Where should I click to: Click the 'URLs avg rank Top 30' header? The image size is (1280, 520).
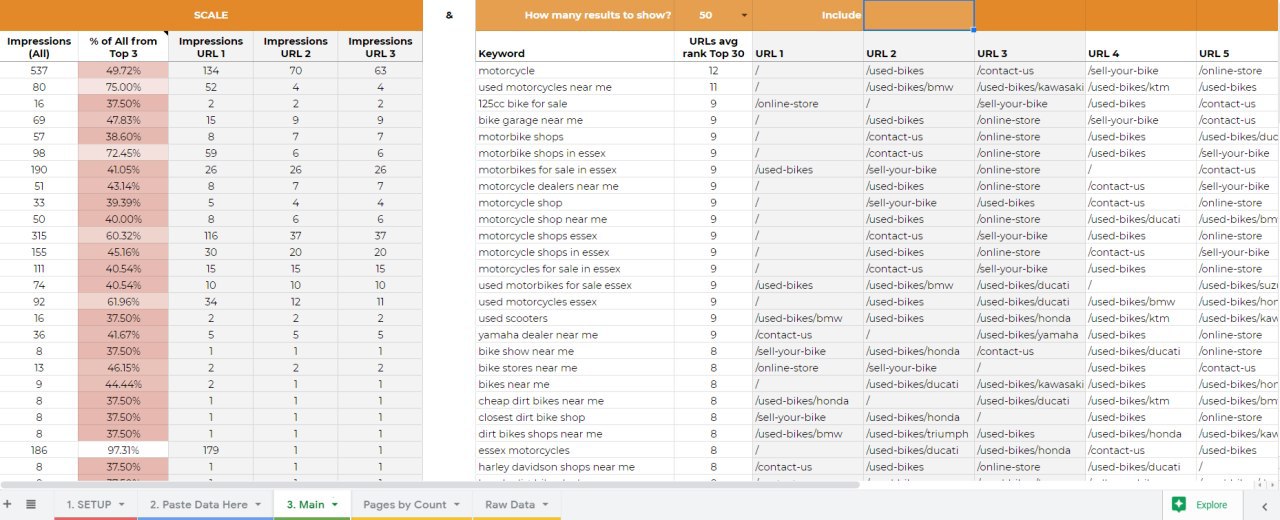pyautogui.click(x=713, y=47)
